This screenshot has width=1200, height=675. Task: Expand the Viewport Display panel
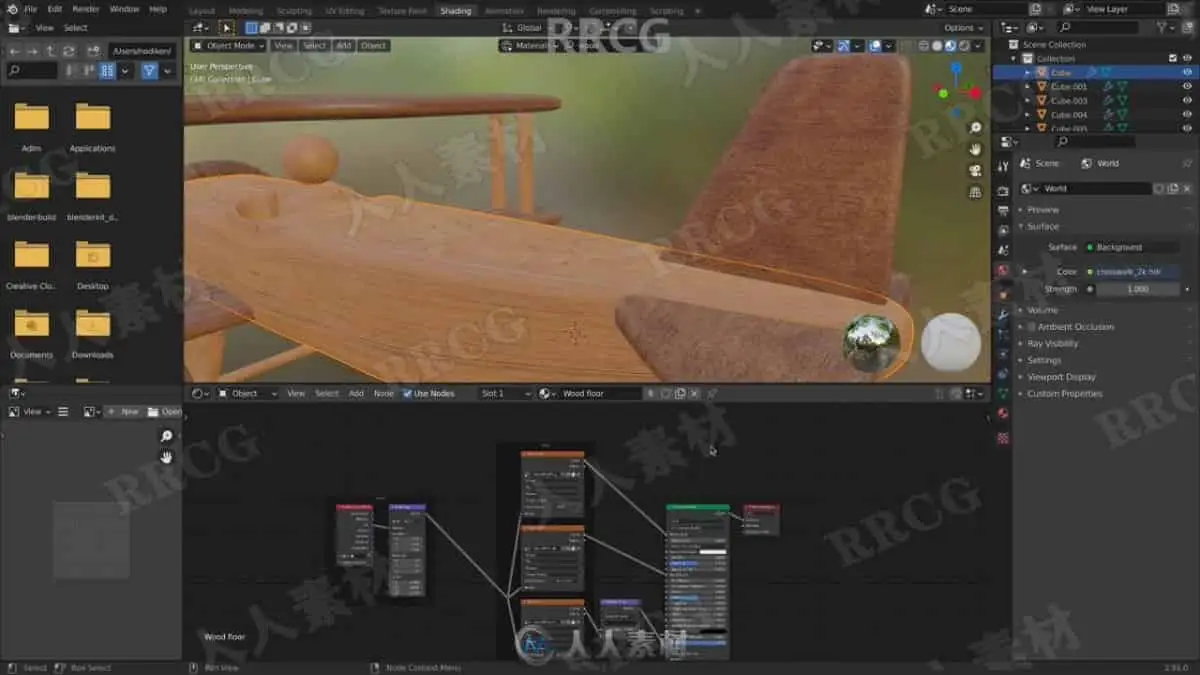tap(1061, 377)
